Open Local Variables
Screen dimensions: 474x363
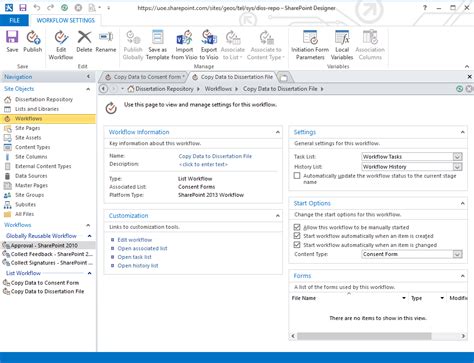(x=342, y=45)
